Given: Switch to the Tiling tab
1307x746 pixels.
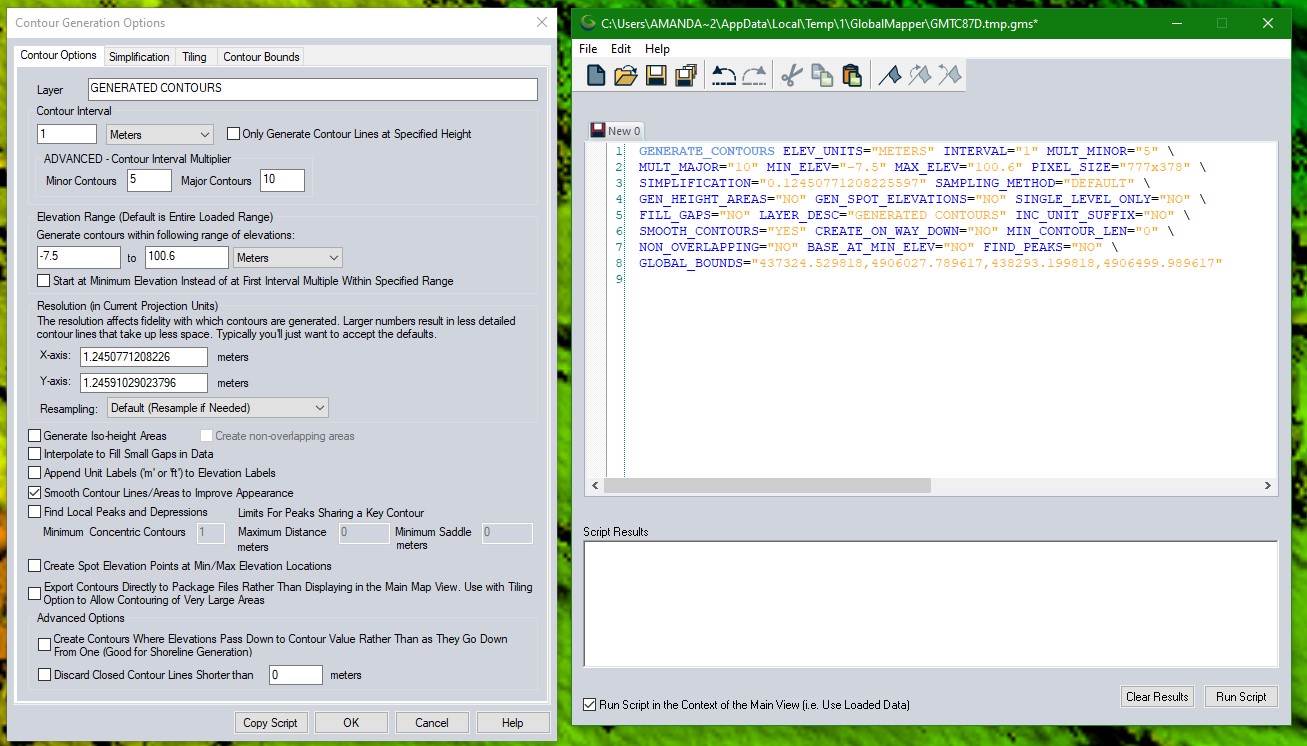Looking at the screenshot, I should pos(194,57).
